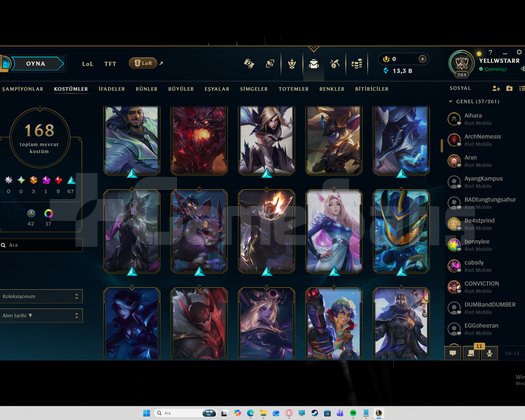Open Microsoft Edge from the taskbar
The height and width of the screenshot is (420, 525).
point(250,413)
